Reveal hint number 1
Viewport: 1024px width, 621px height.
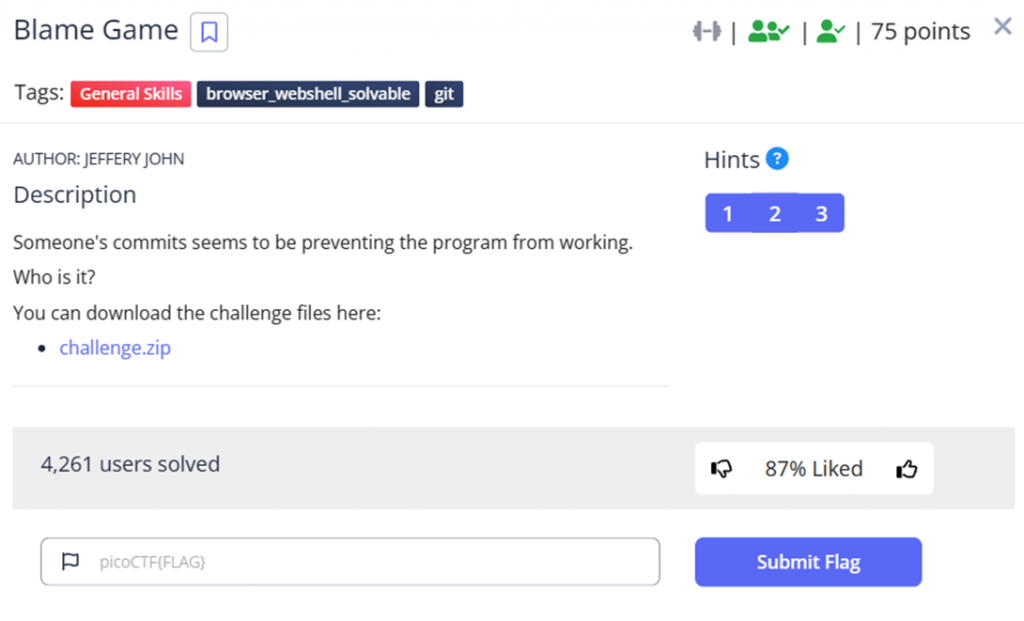tap(728, 213)
